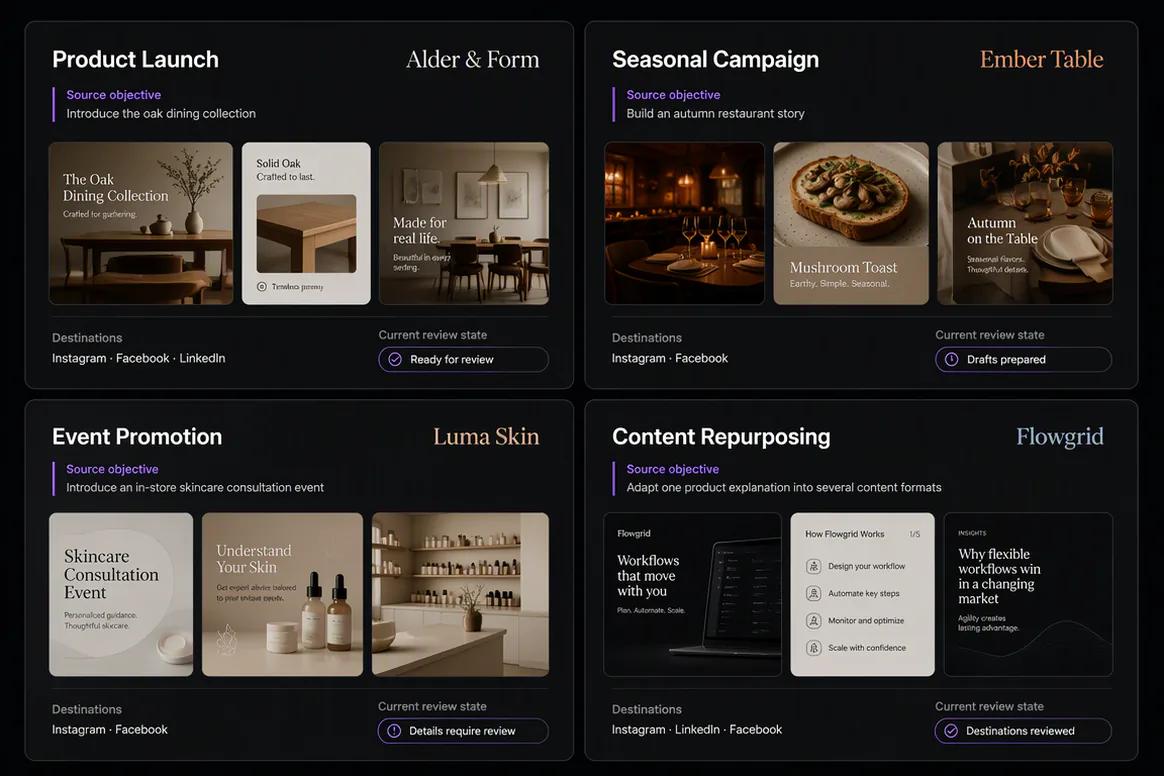Click the Monitor and optimize icon
Image resolution: width=1164 pixels, height=776 pixels.
pyautogui.click(x=814, y=621)
